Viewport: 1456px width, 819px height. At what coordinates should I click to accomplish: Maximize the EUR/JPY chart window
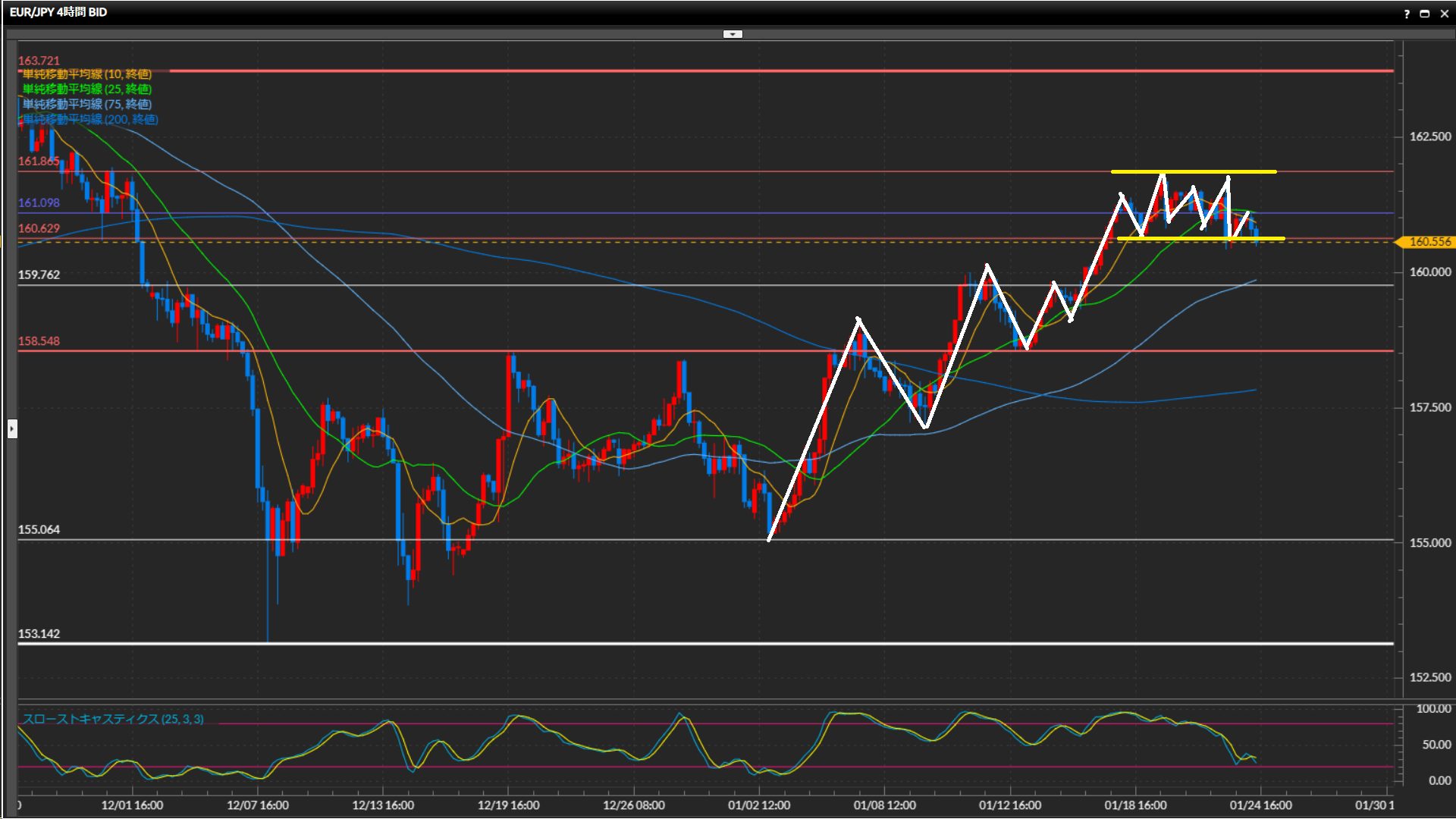pos(1425,14)
